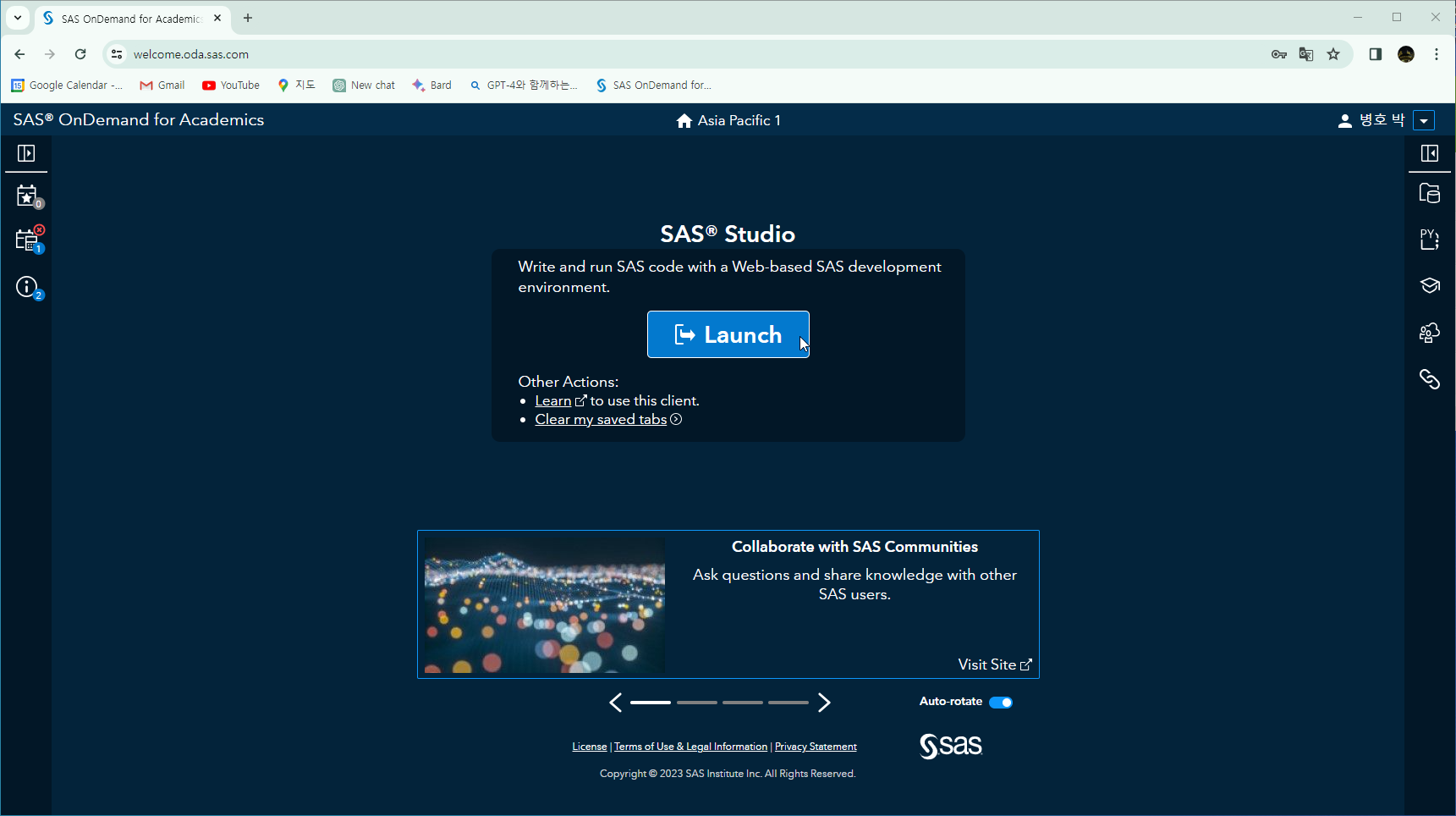Open the chain links icon in right sidebar
Viewport: 1456px width, 816px height.
pyautogui.click(x=1430, y=379)
